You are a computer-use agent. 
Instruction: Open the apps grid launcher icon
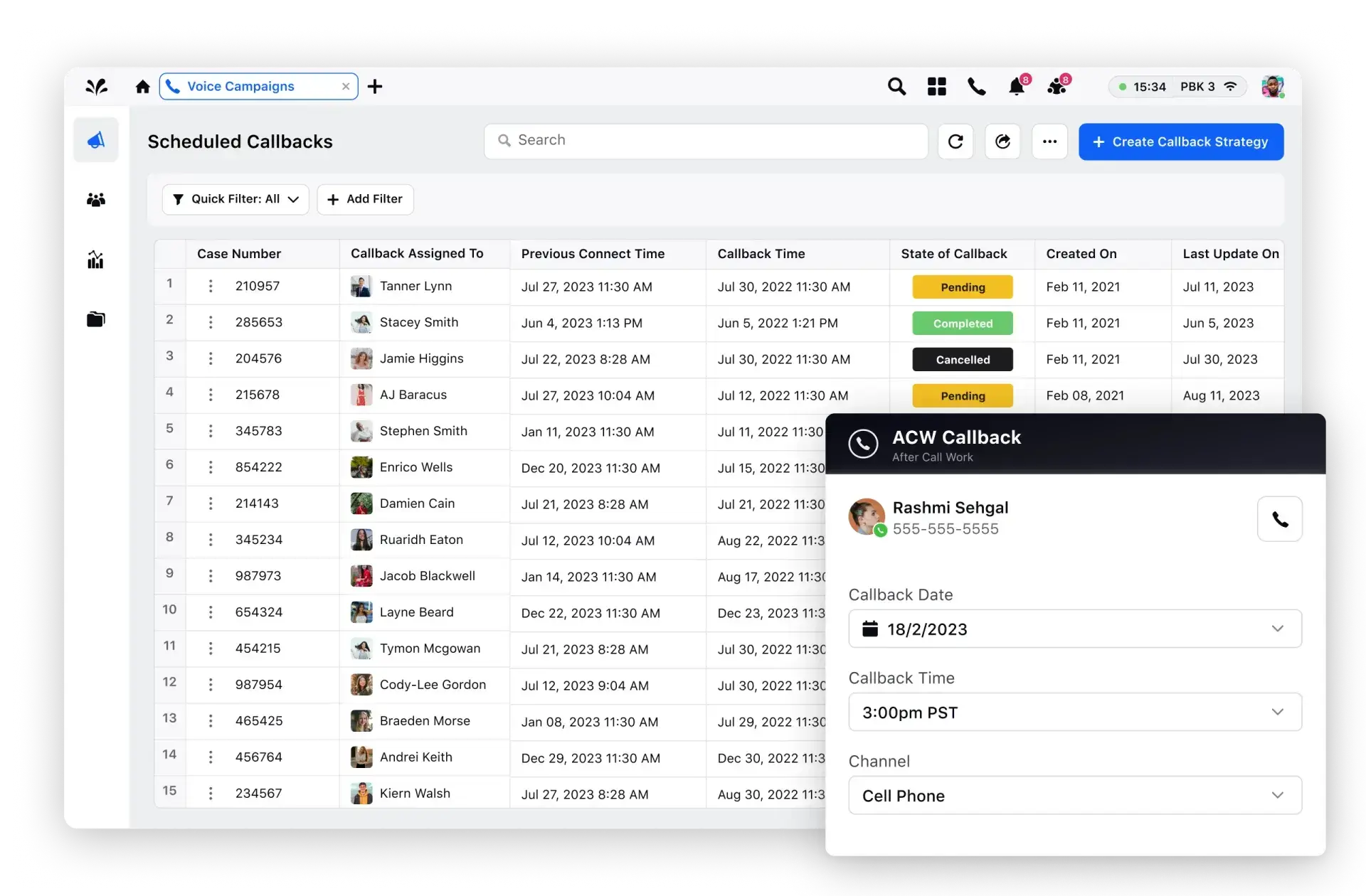pyautogui.click(x=936, y=86)
